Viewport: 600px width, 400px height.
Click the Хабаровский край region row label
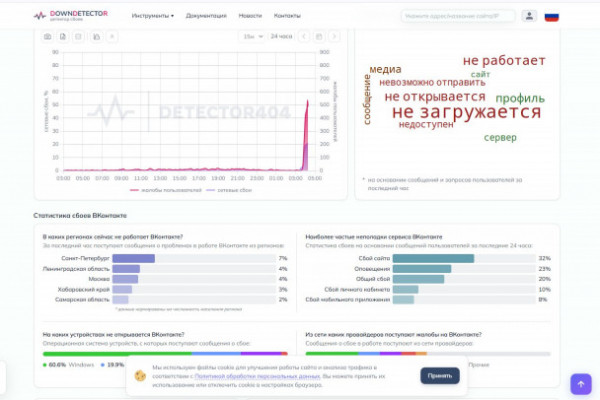pos(83,289)
